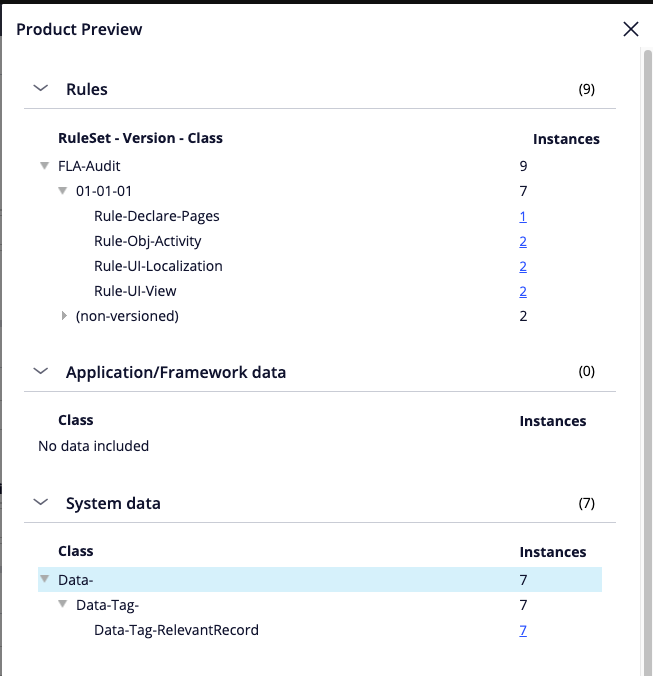Click the Rules section heading
The image size is (653, 676).
(87, 89)
